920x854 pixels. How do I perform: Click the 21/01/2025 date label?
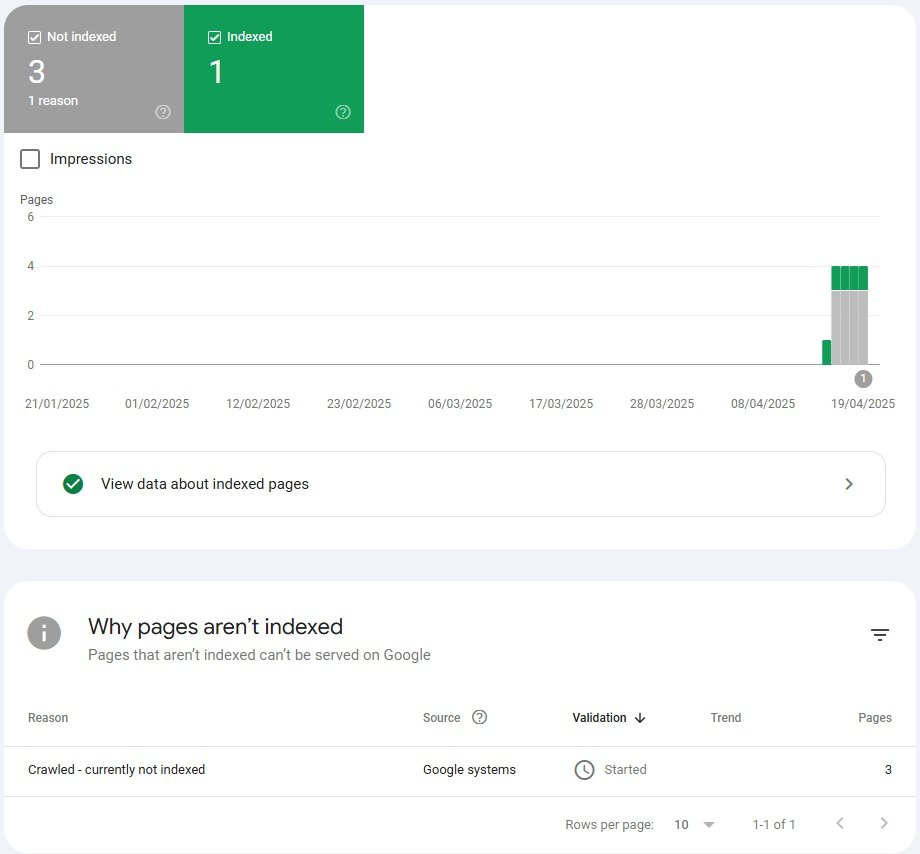[57, 404]
